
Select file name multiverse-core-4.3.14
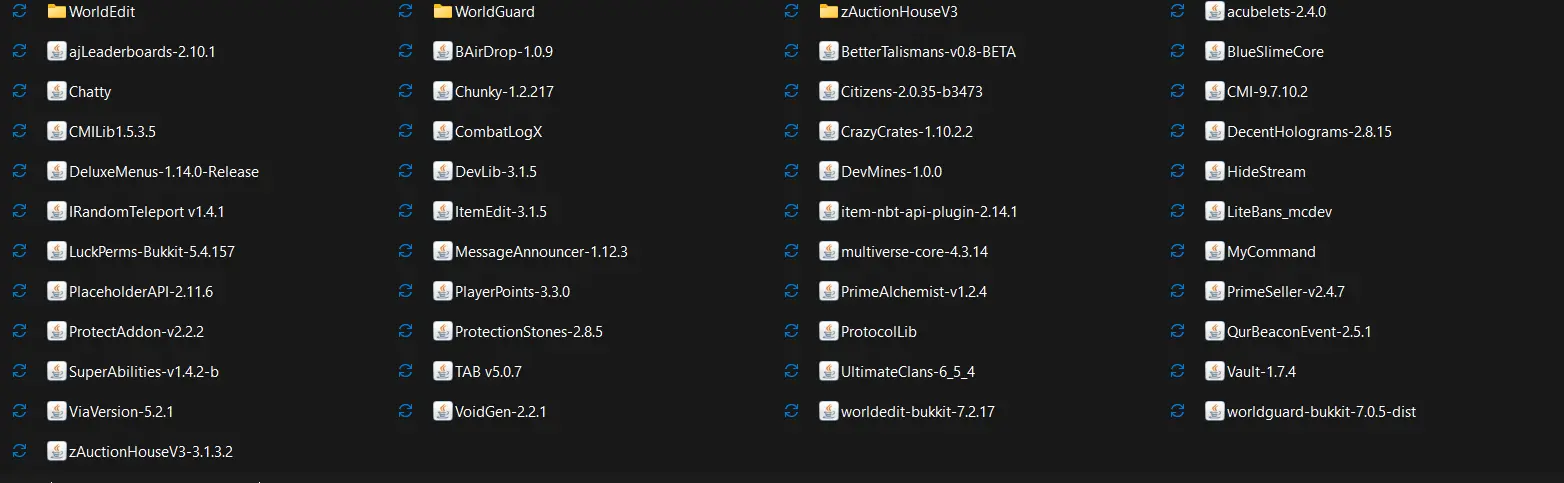pos(915,252)
